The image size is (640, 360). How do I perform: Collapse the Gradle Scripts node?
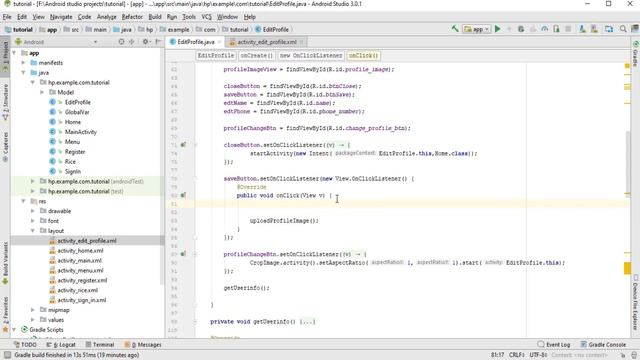click(x=14, y=329)
